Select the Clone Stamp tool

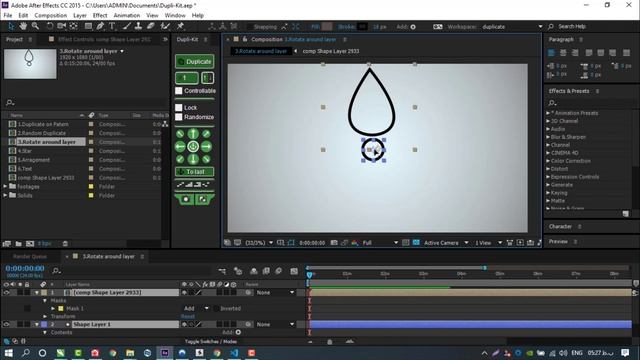138,26
